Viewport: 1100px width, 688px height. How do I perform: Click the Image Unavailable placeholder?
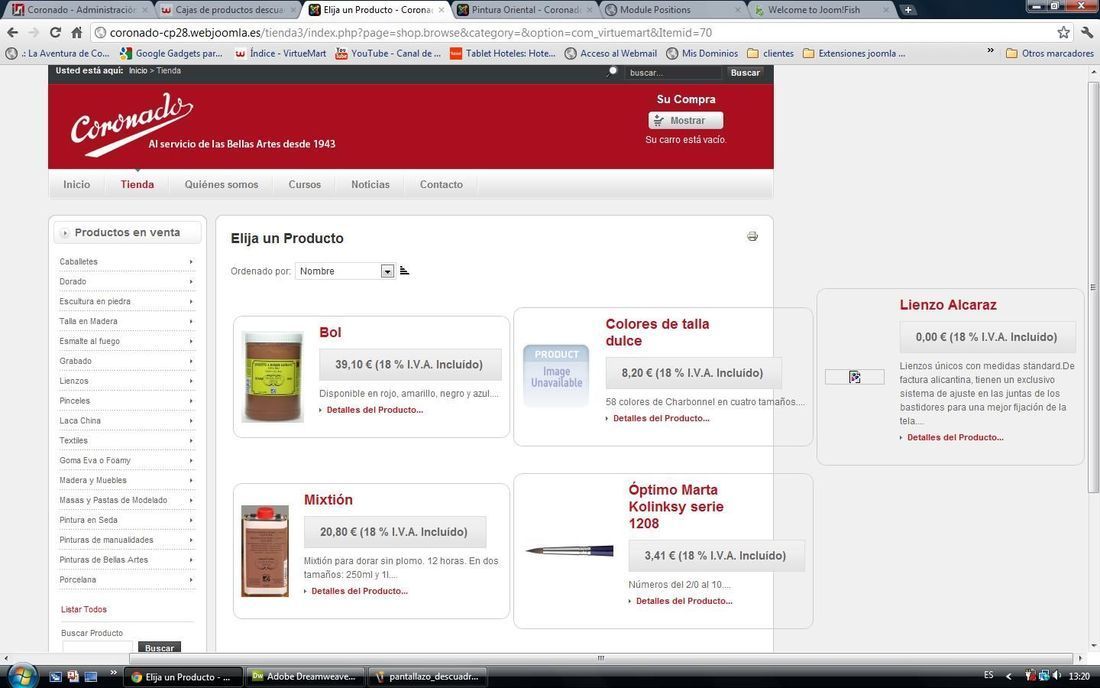[x=556, y=375]
